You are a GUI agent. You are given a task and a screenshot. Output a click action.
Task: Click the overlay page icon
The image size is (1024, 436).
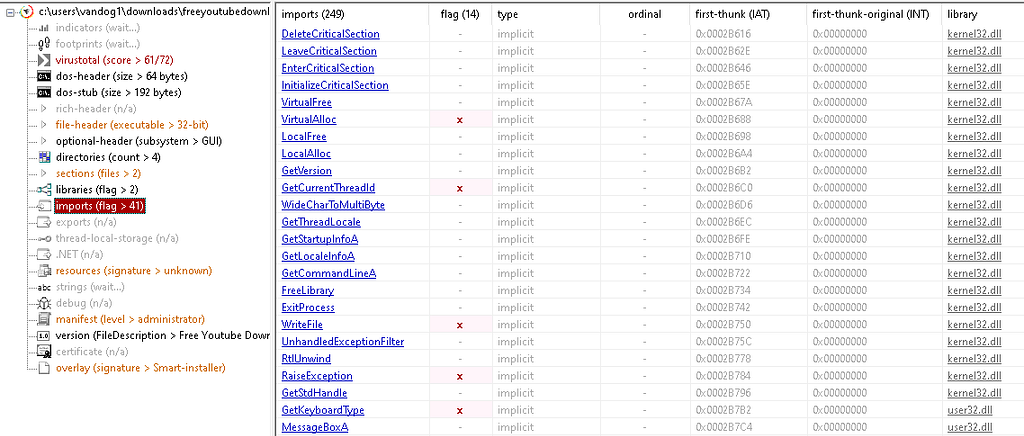(44, 368)
